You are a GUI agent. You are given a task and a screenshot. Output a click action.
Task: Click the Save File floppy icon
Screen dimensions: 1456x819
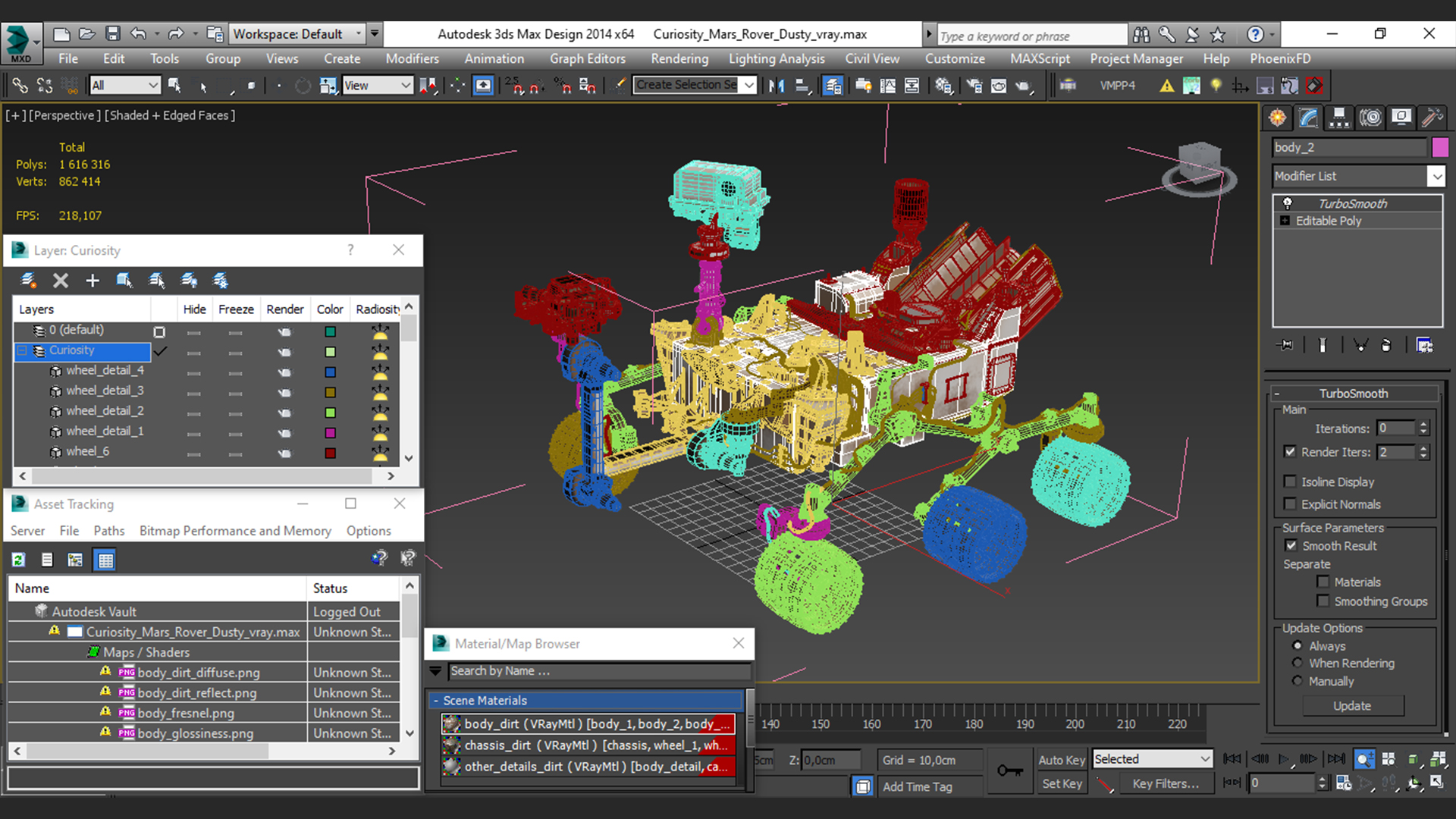pyautogui.click(x=113, y=34)
